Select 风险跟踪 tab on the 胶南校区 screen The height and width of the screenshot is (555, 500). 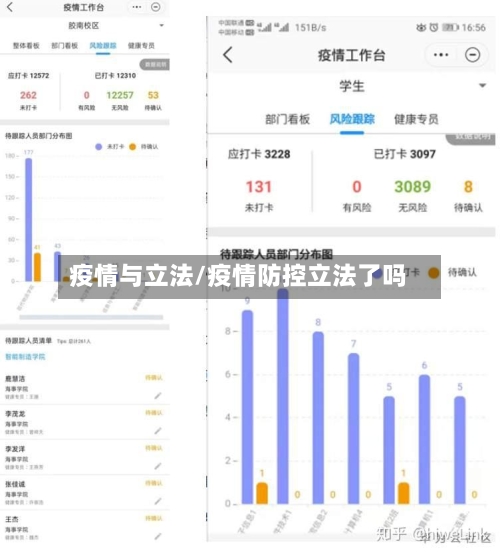coord(103,46)
